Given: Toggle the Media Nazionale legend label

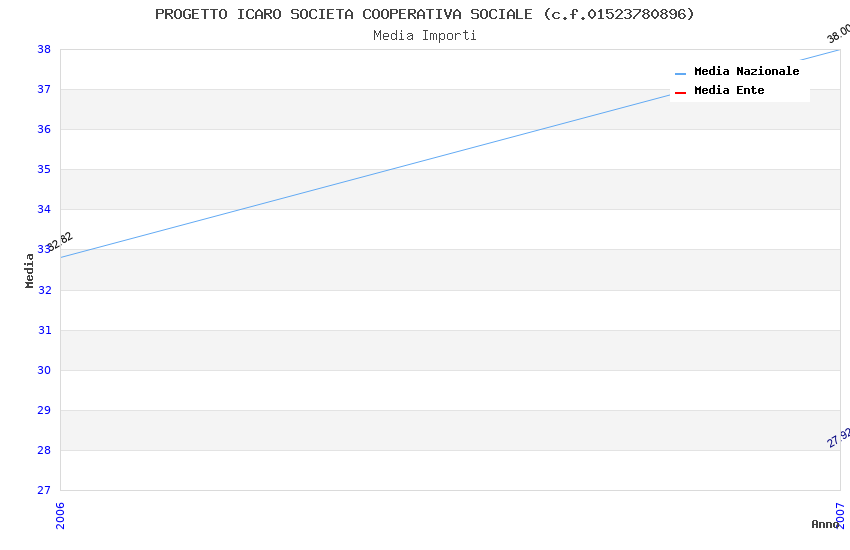Looking at the screenshot, I should pos(746,71).
